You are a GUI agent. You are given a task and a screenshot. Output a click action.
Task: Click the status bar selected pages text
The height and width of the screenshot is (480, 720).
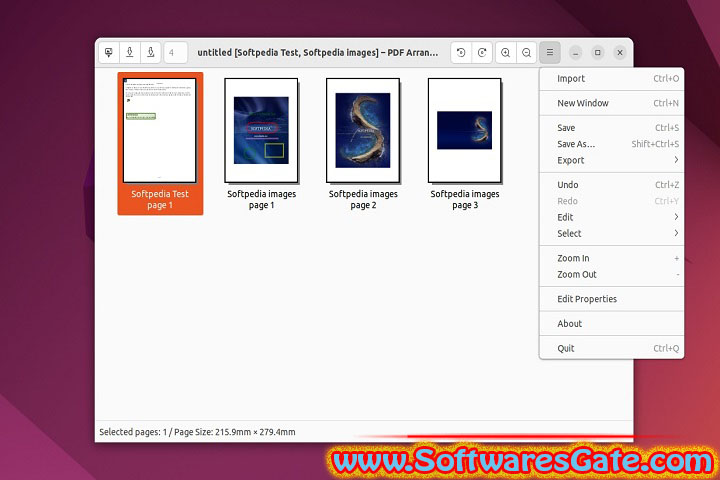pos(197,432)
